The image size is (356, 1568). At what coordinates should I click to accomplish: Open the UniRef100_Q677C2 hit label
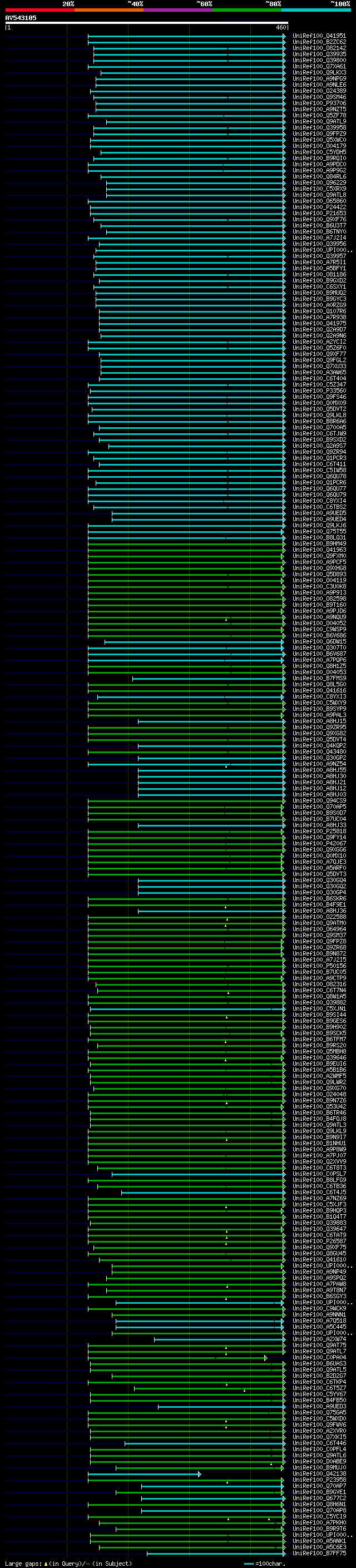[x=319, y=1498]
